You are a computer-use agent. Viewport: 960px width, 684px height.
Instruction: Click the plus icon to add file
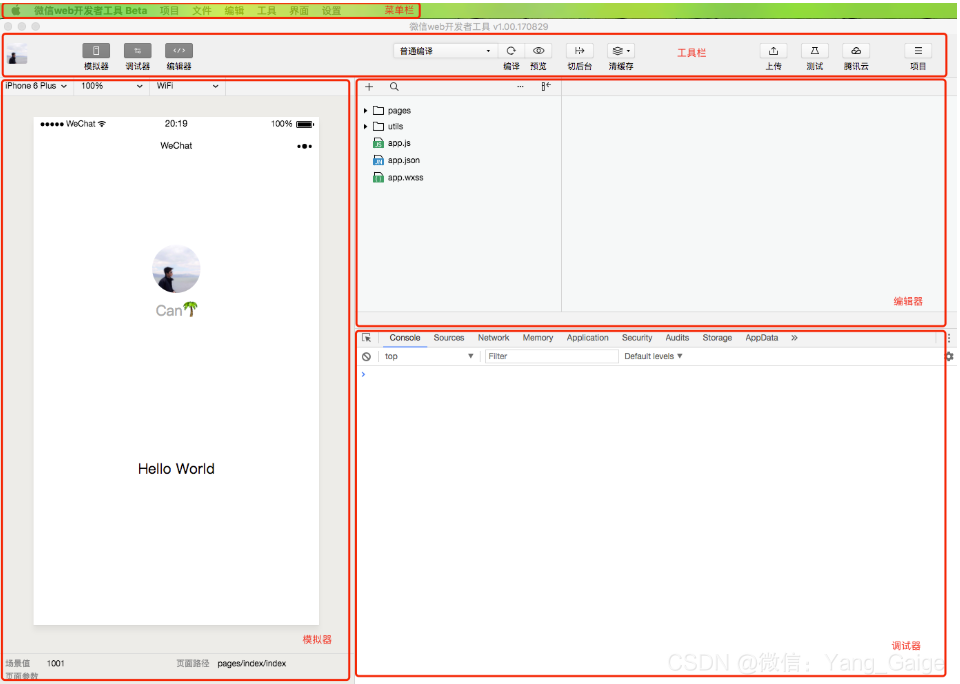point(369,87)
